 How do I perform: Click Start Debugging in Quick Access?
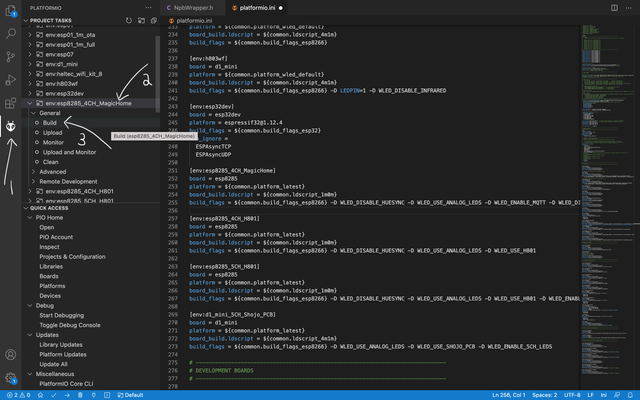click(62, 316)
